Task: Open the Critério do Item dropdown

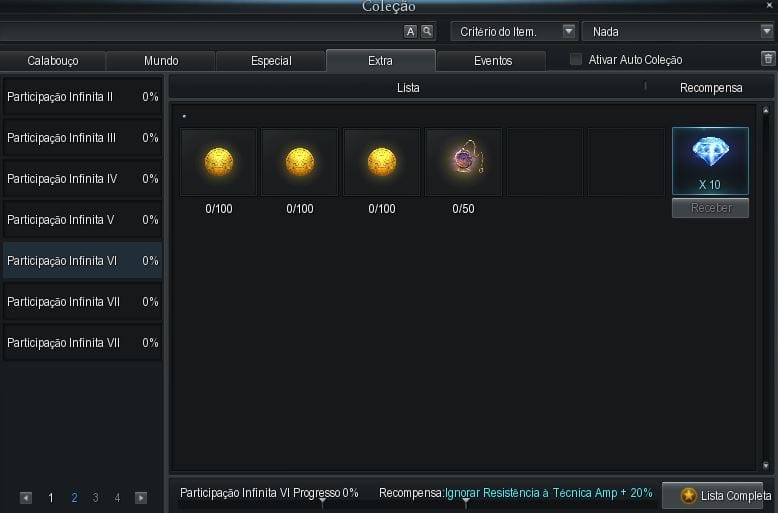Action: [x=514, y=32]
